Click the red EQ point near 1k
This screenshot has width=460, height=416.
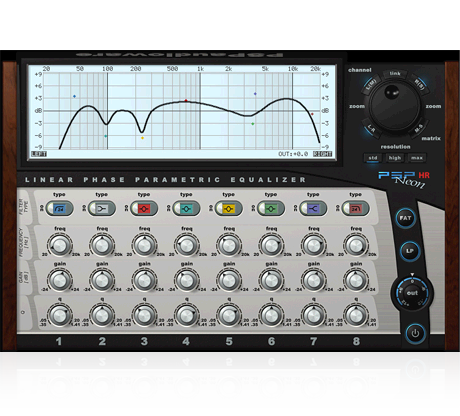click(186, 100)
